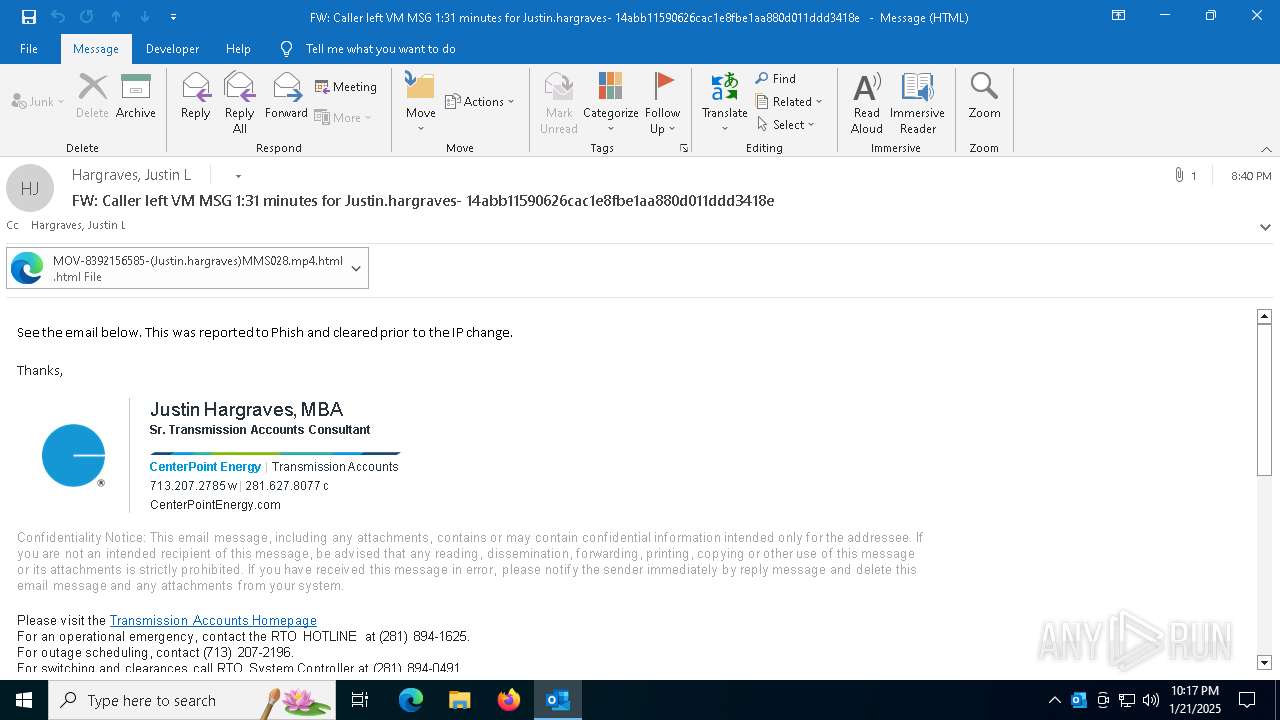Image resolution: width=1280 pixels, height=720 pixels.
Task: Open the Junk dropdown
Action: point(38,102)
